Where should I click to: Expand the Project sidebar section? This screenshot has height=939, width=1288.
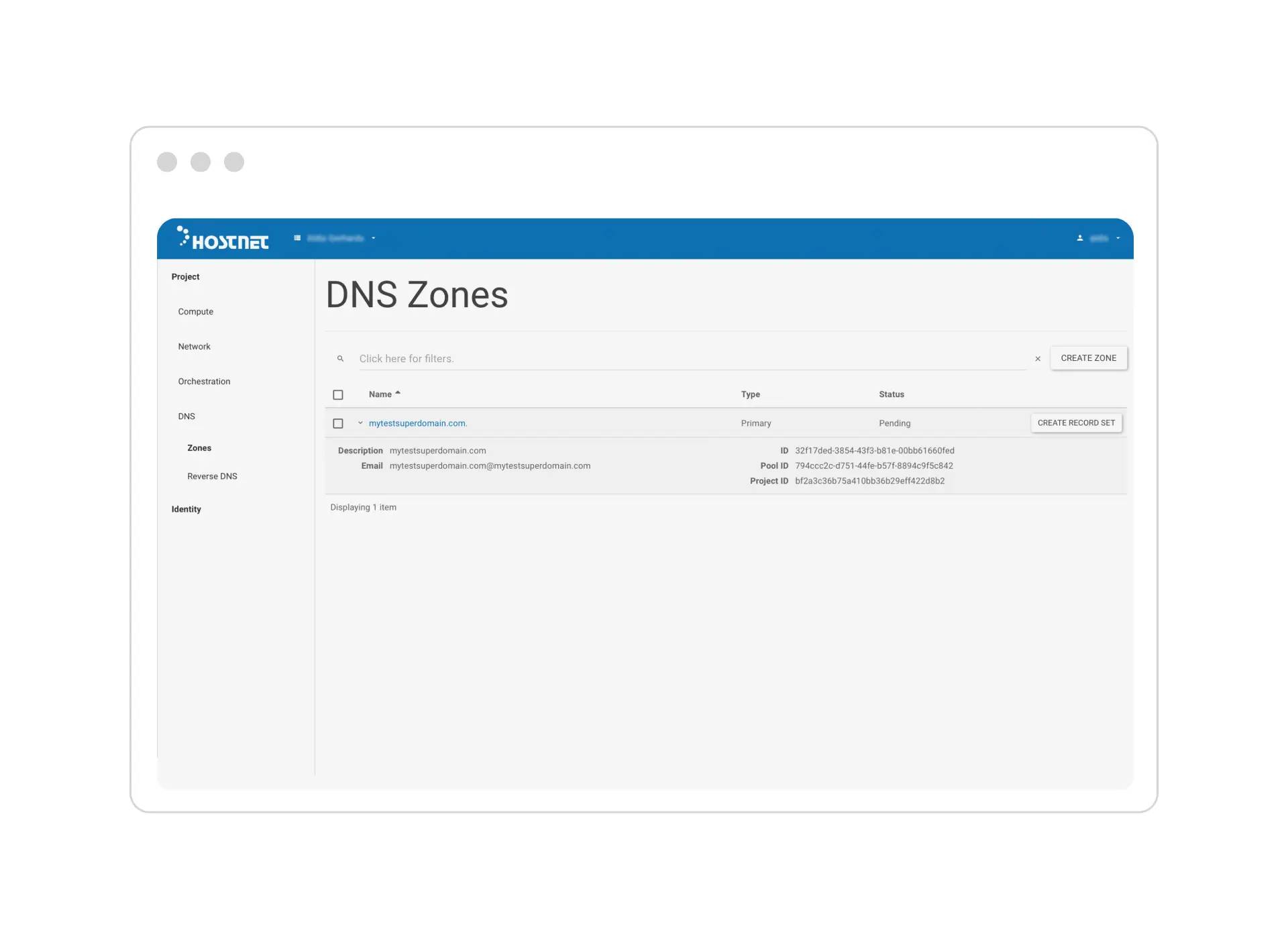(x=185, y=276)
